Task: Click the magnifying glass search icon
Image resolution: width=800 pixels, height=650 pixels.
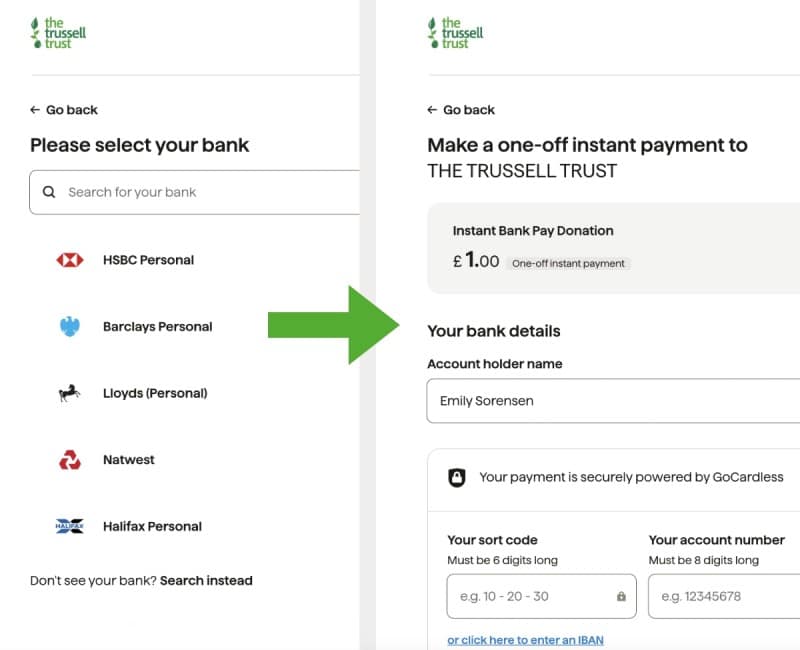Action: (49, 191)
